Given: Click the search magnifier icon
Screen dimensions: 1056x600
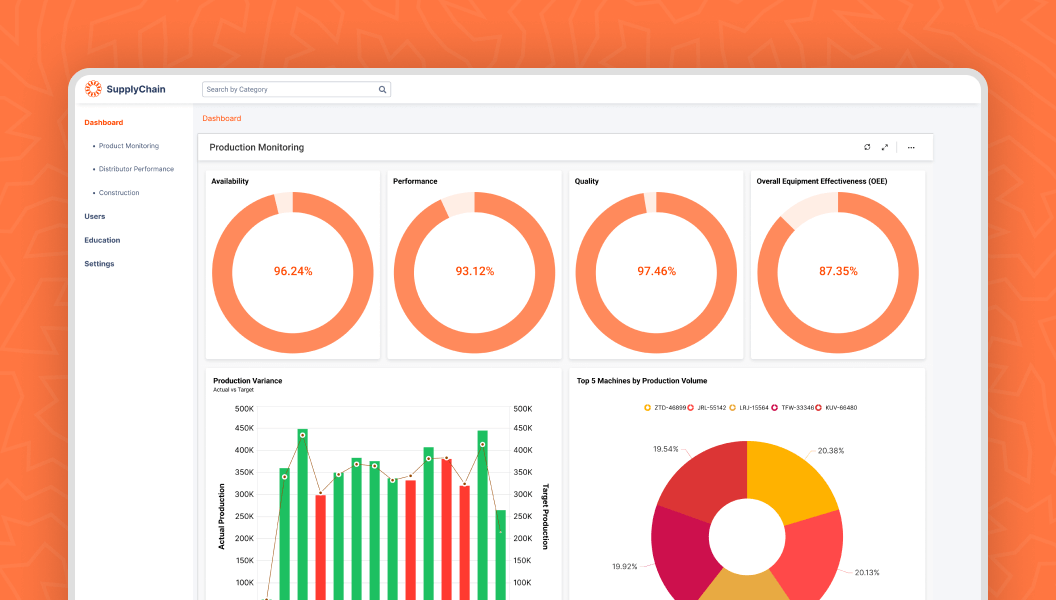Looking at the screenshot, I should tap(382, 89).
